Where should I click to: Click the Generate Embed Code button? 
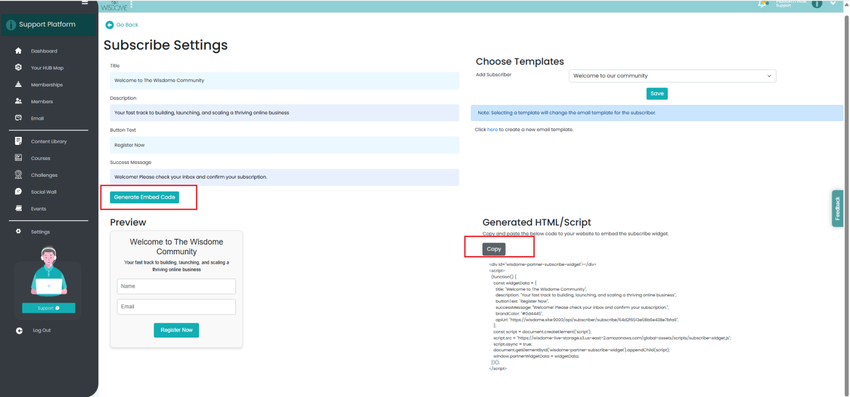[x=145, y=197]
